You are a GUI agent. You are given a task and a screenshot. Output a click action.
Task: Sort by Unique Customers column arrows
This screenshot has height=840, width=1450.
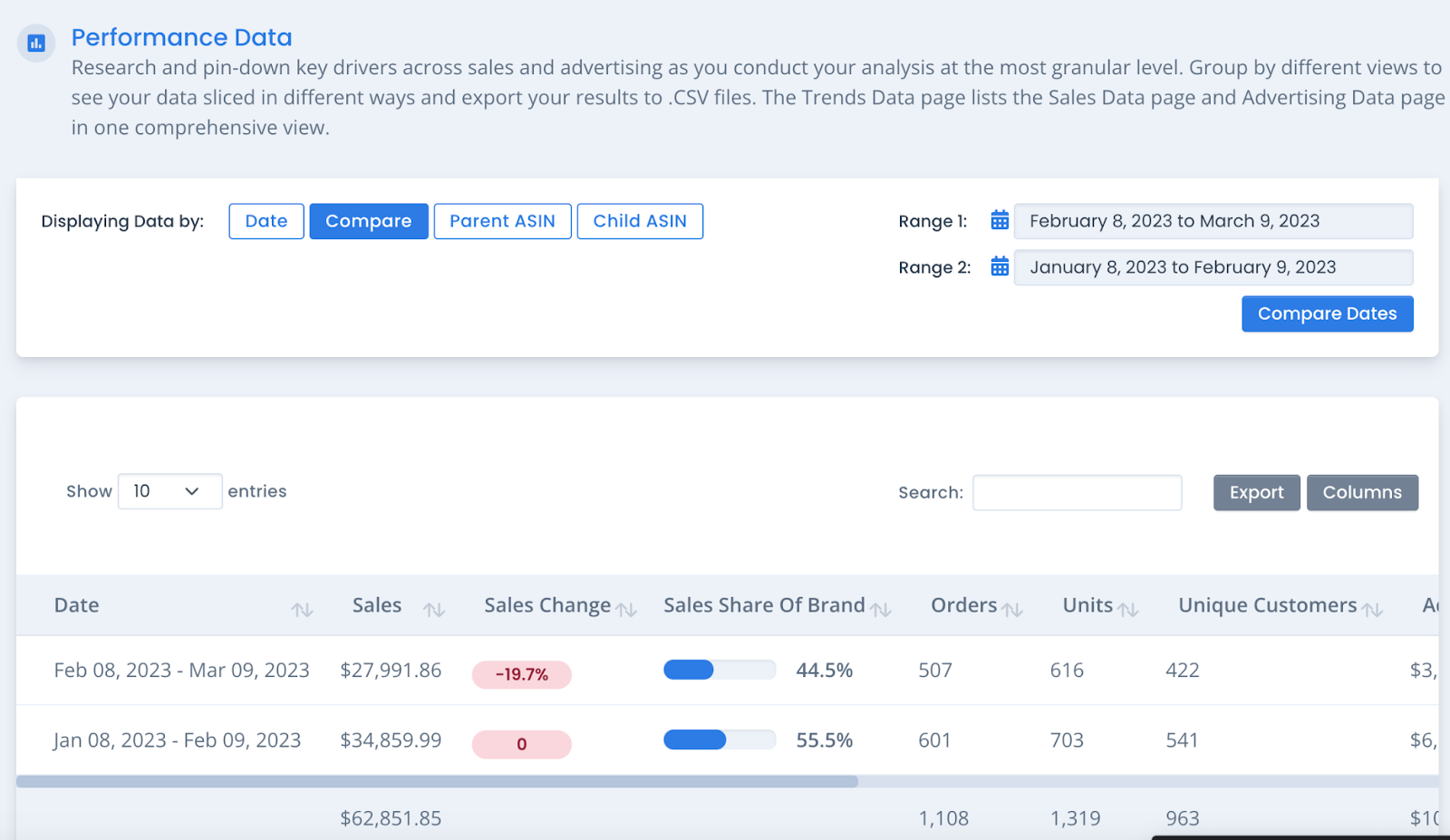[x=1373, y=610]
